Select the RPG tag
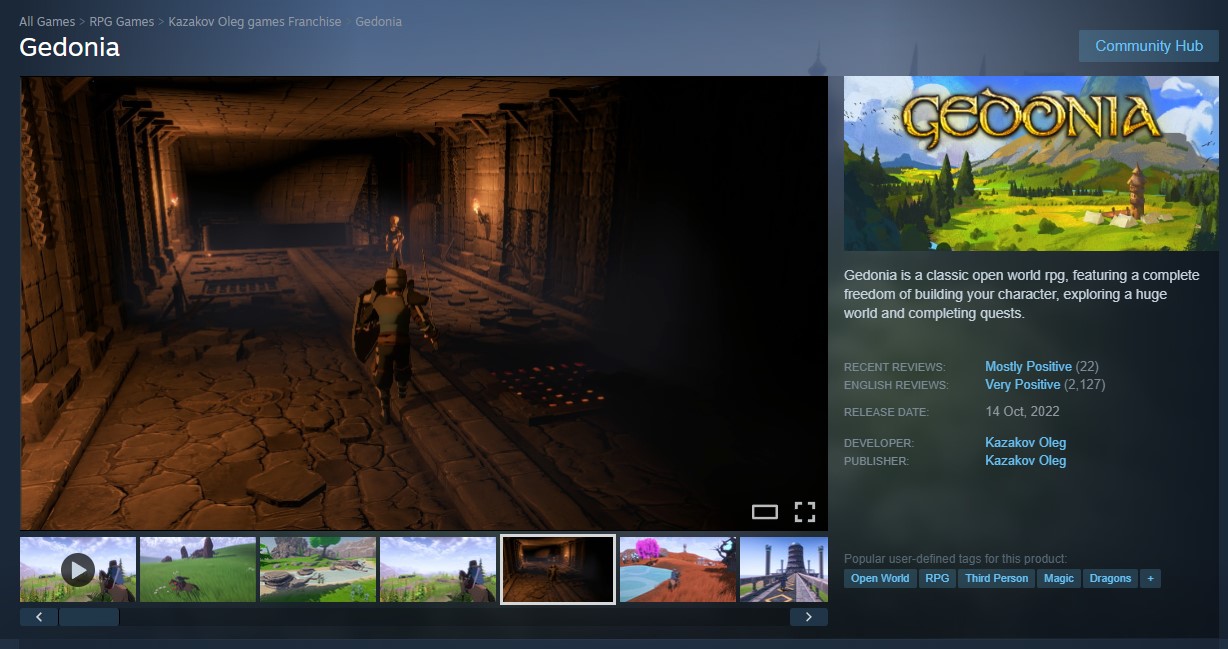Viewport: 1228px width, 649px height. [x=937, y=578]
